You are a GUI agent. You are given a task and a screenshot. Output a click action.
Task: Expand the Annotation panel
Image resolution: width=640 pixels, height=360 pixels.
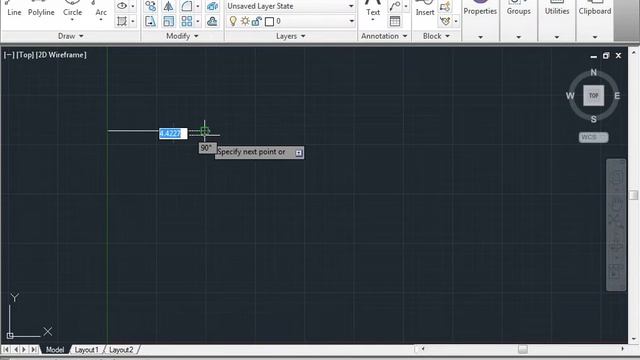(x=384, y=36)
